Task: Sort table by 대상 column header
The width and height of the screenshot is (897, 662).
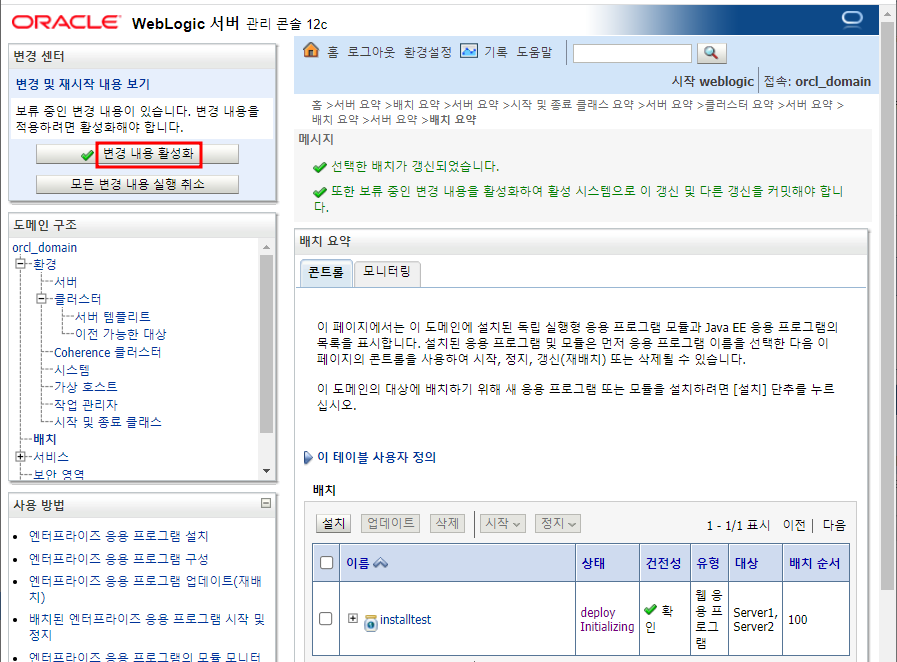Action: (747, 563)
